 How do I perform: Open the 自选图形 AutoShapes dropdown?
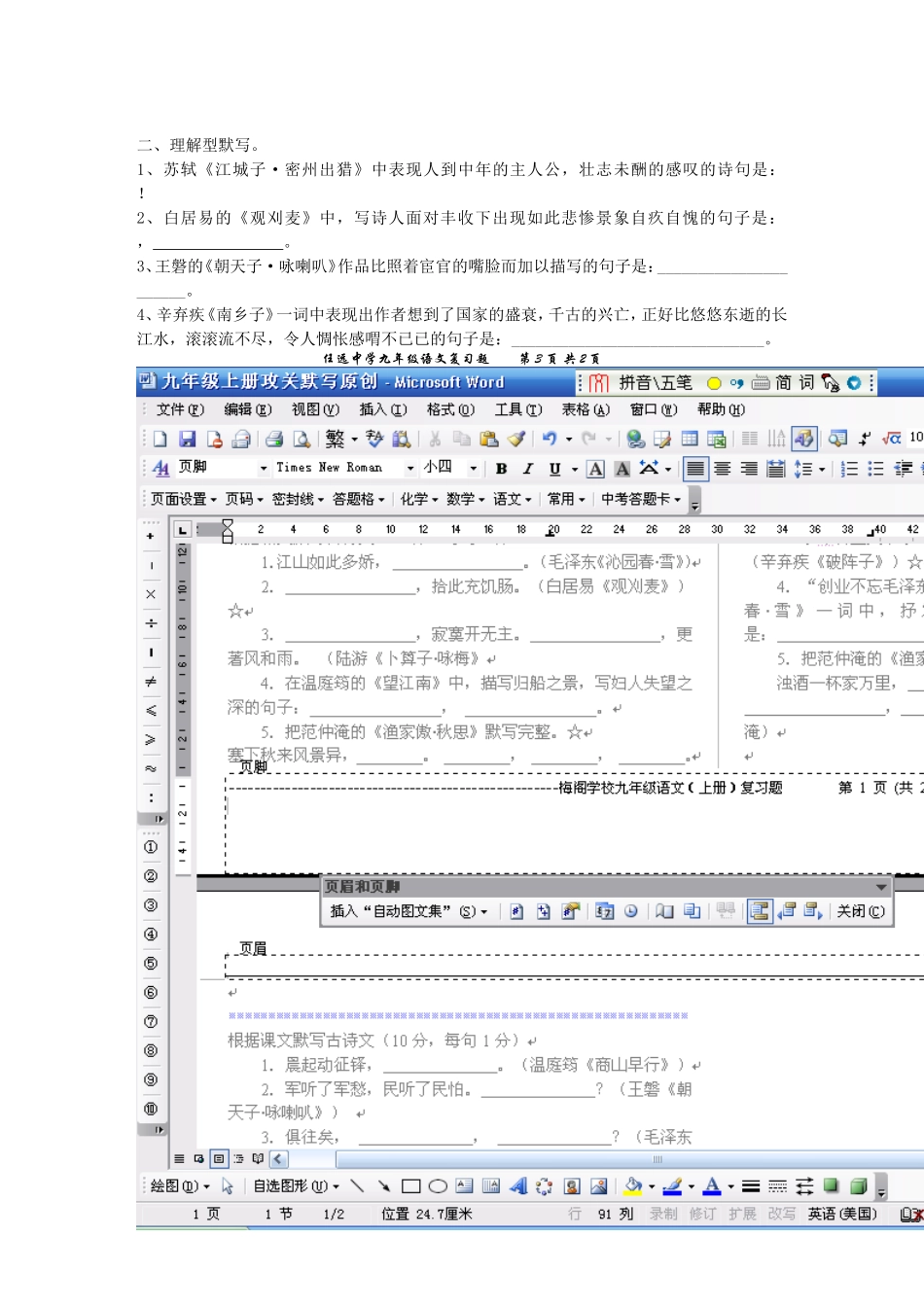(x=296, y=1185)
